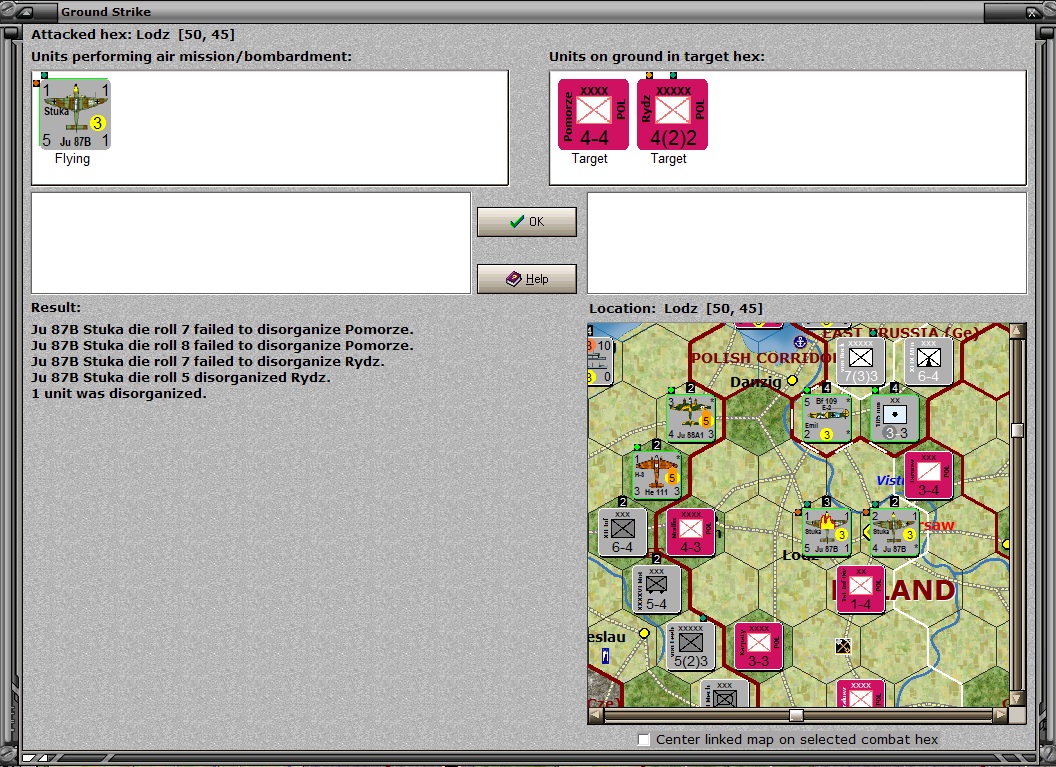Screen dimensions: 1056x767
Task: Click the burning Ju 87B Stuka over Lodz
Action: tap(827, 532)
